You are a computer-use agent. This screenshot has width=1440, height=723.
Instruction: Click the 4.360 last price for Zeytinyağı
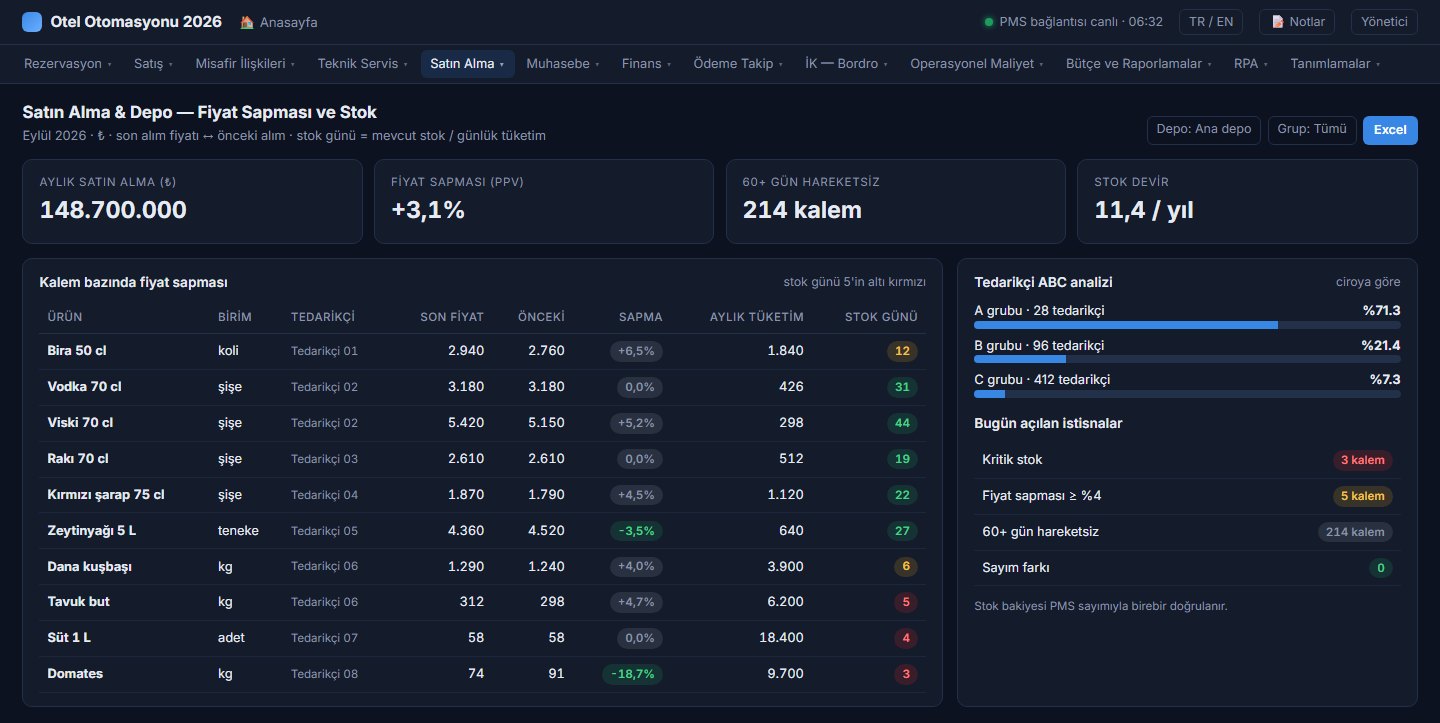pyautogui.click(x=466, y=531)
